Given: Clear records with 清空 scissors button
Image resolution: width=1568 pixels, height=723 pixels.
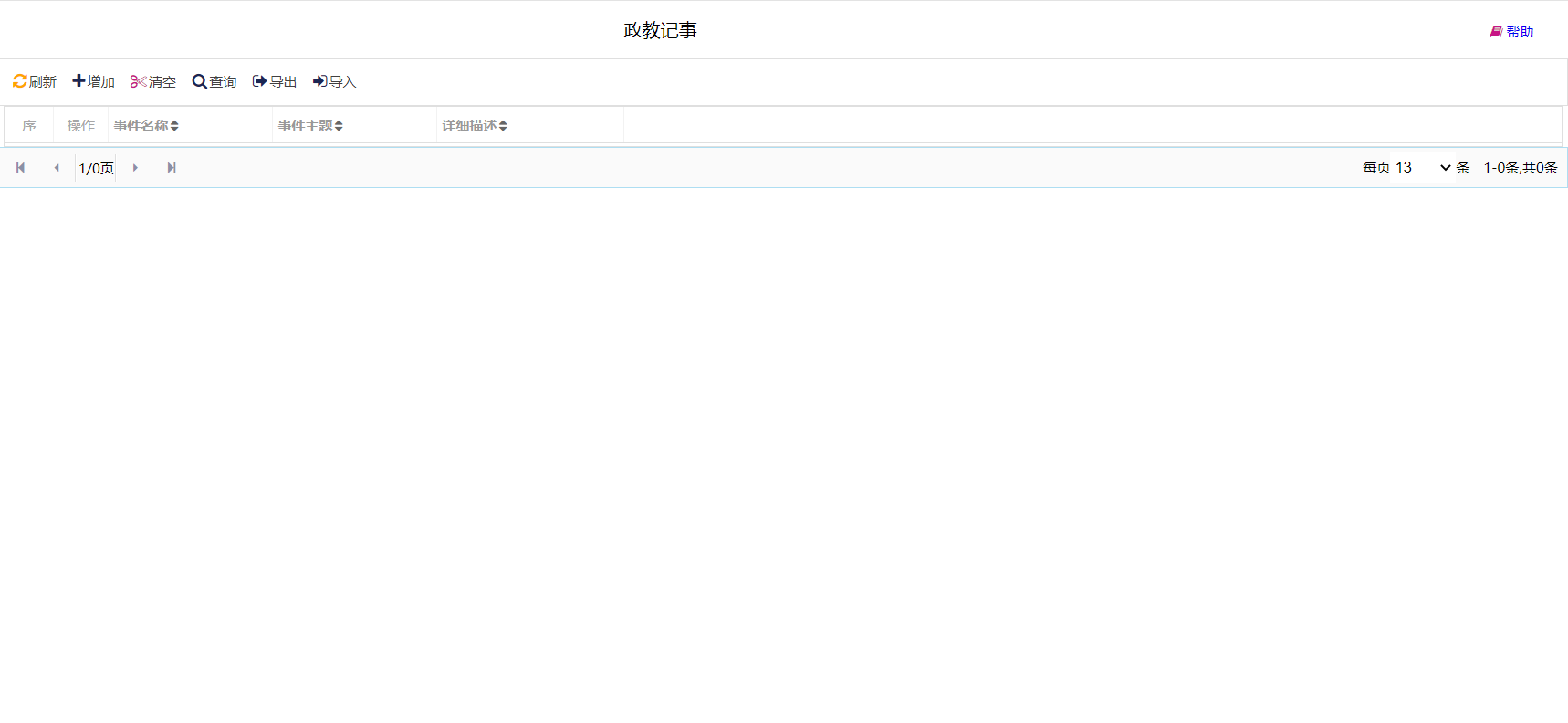Looking at the screenshot, I should pyautogui.click(x=153, y=82).
